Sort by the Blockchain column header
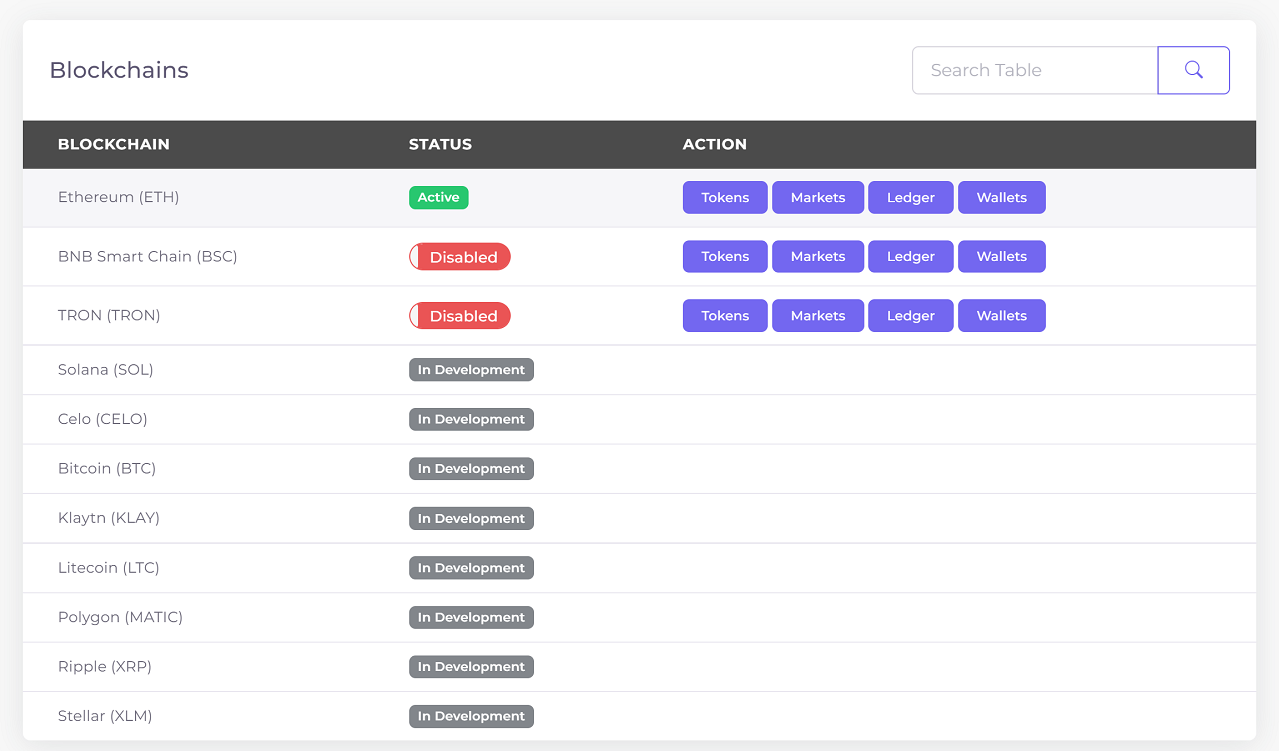The height and width of the screenshot is (751, 1279). coord(114,144)
